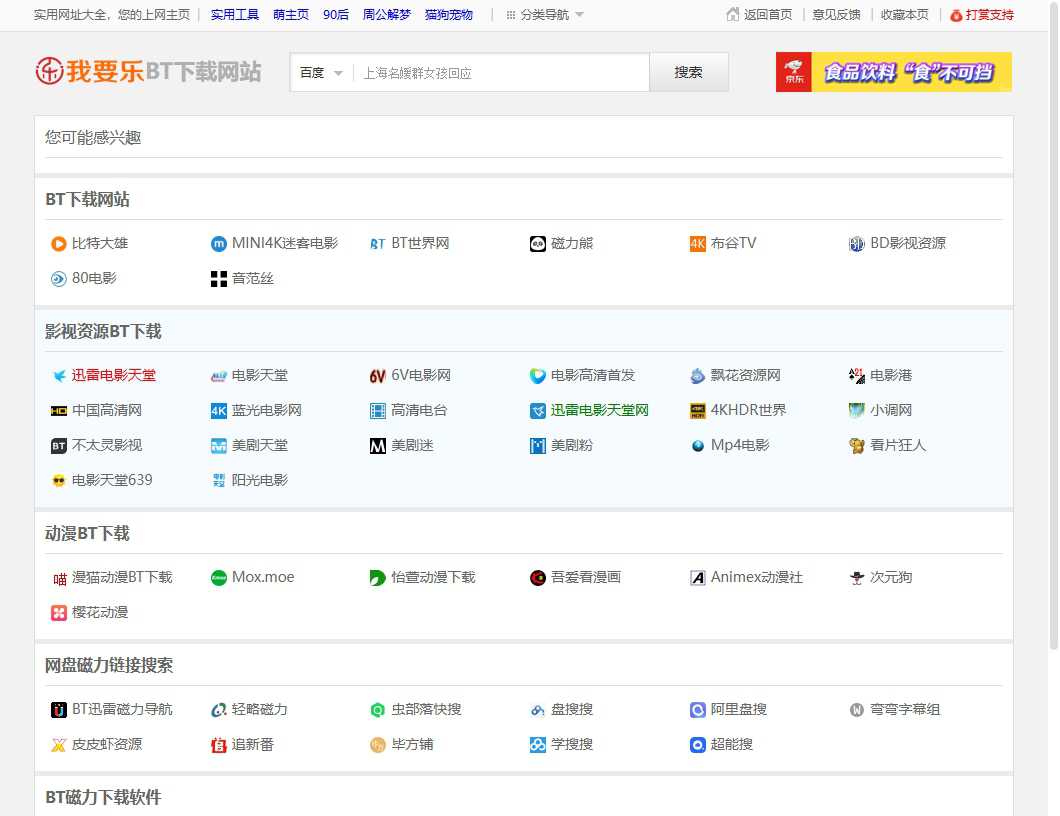Click the 比特大雄 site icon
The width and height of the screenshot is (1060, 816).
pyautogui.click(x=59, y=243)
